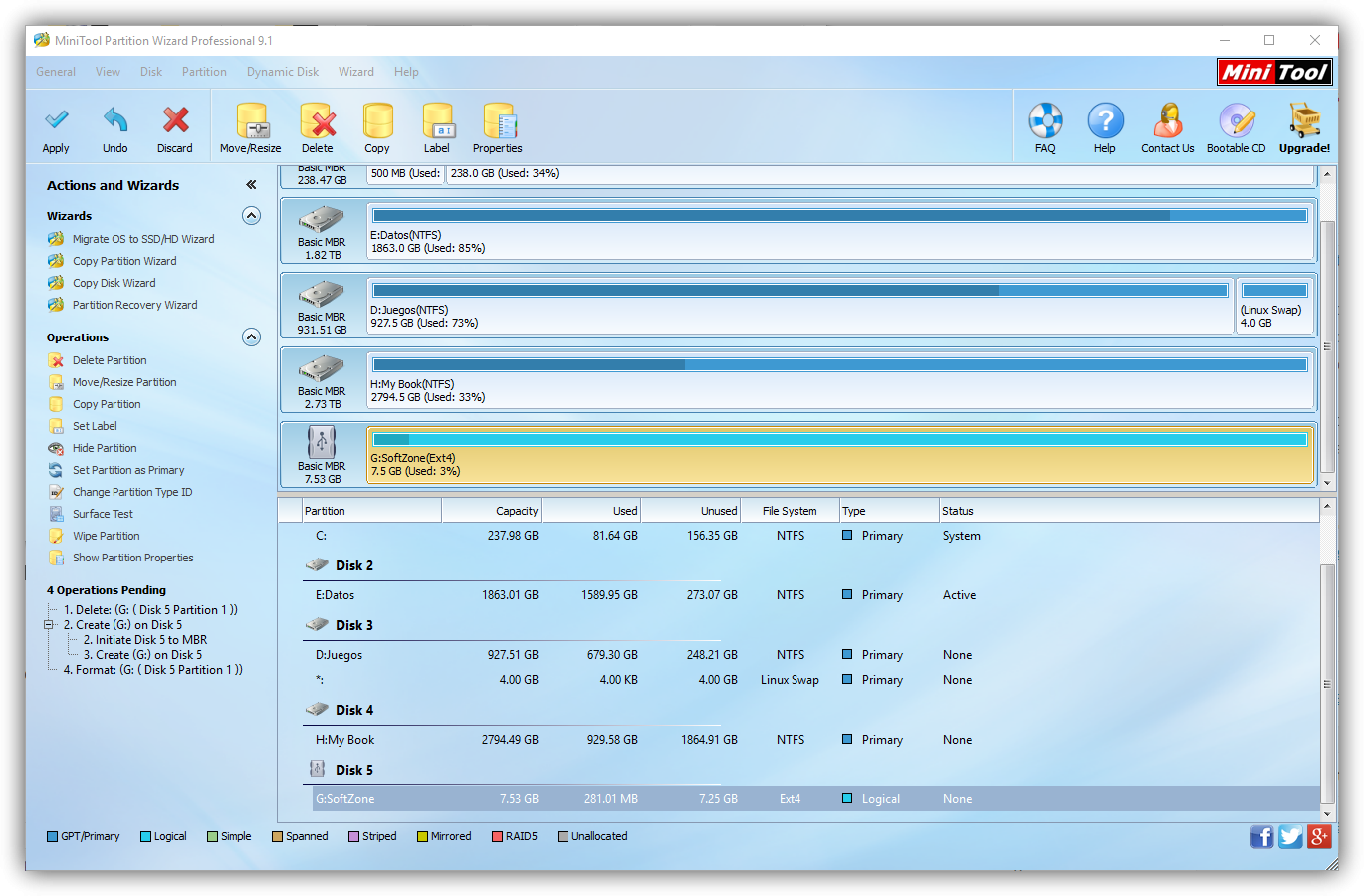This screenshot has width=1364, height=896.
Task: Choose Change Partition Type ID
Action: (132, 492)
